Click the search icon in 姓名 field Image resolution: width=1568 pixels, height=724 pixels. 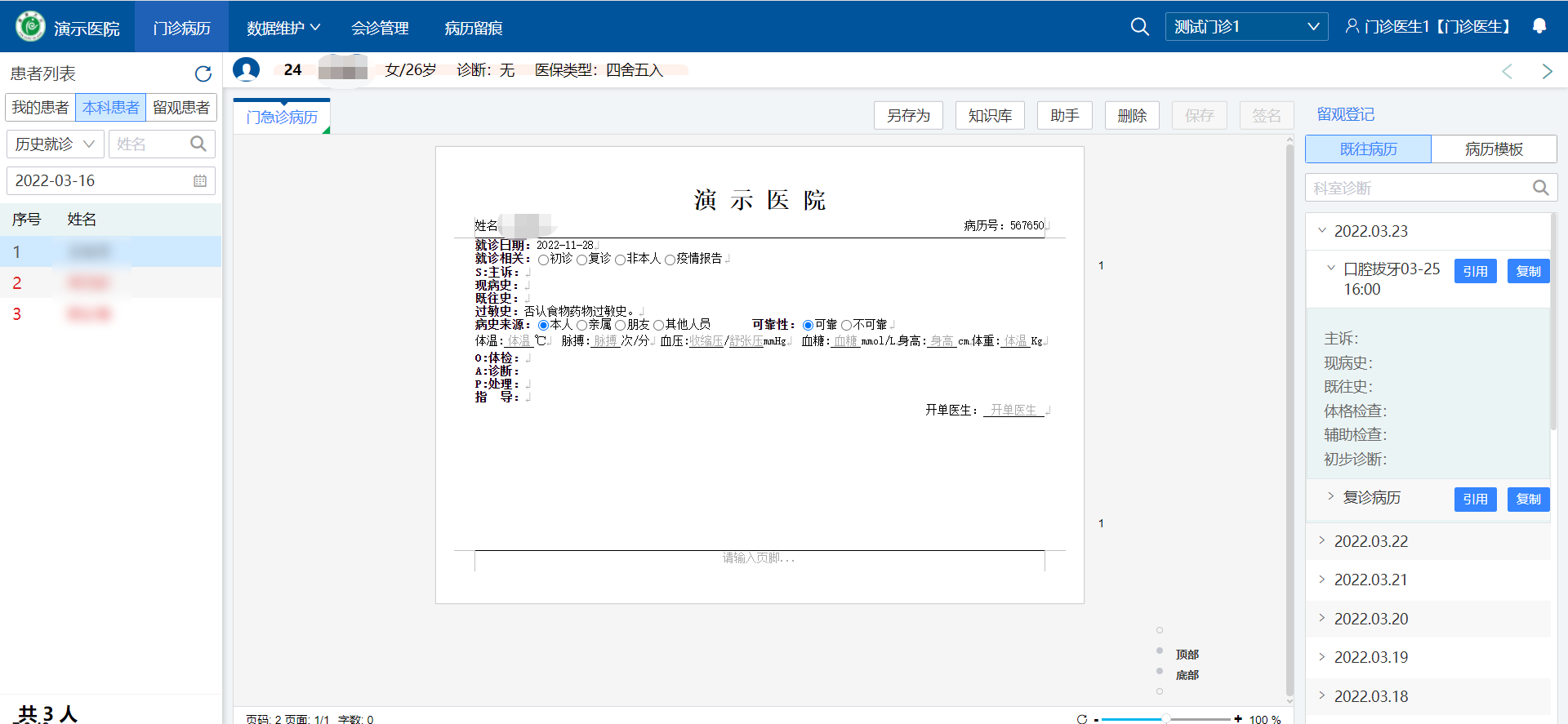click(198, 144)
